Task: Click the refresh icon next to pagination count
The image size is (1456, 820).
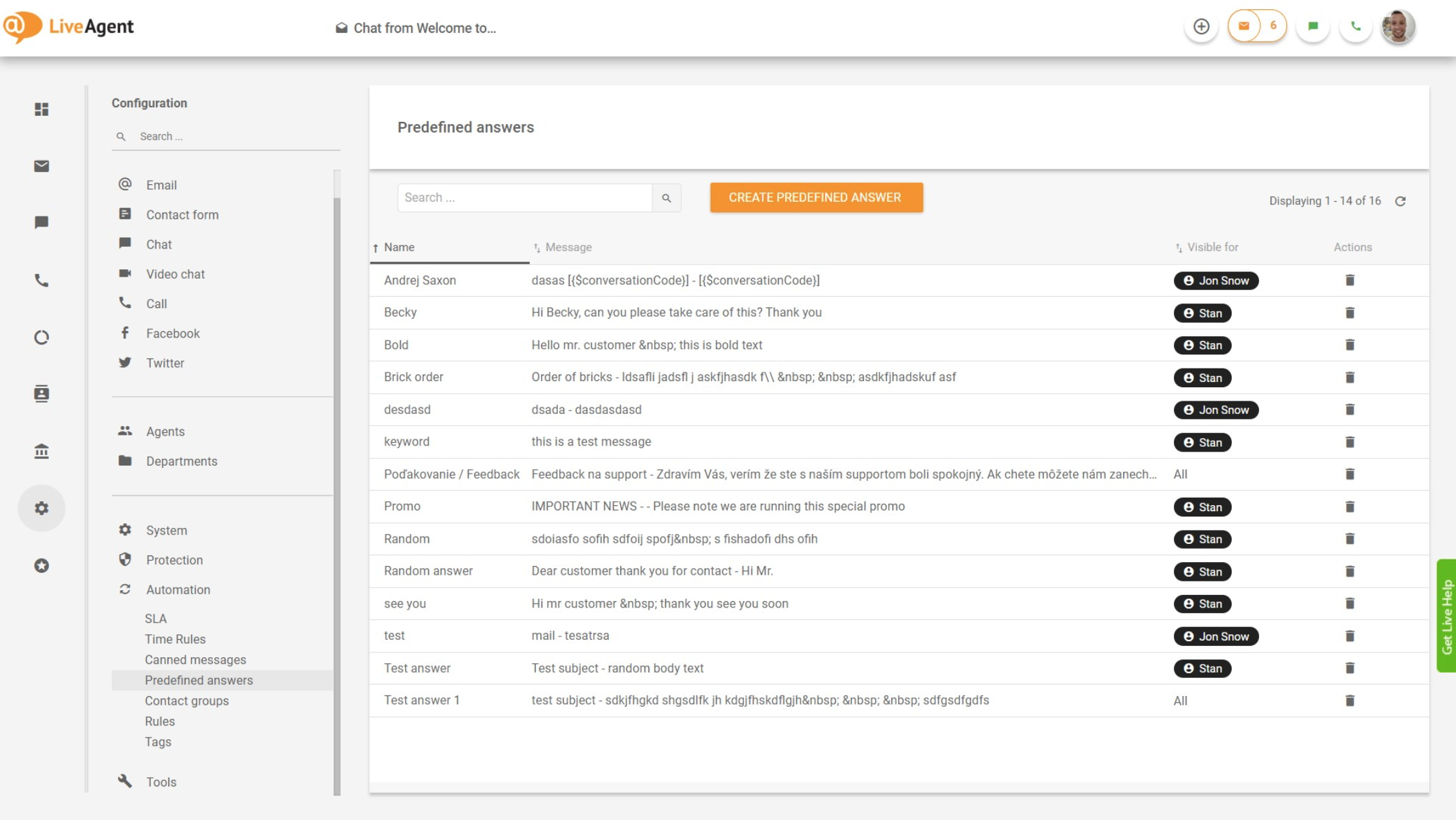Action: tap(1401, 200)
